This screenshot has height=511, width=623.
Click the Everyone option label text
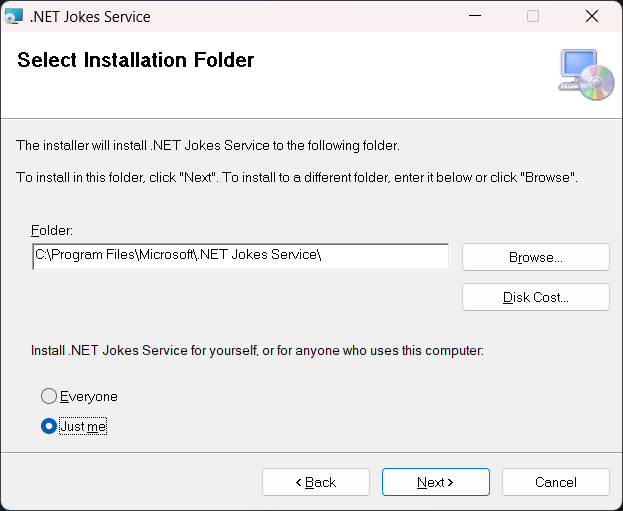(x=89, y=397)
